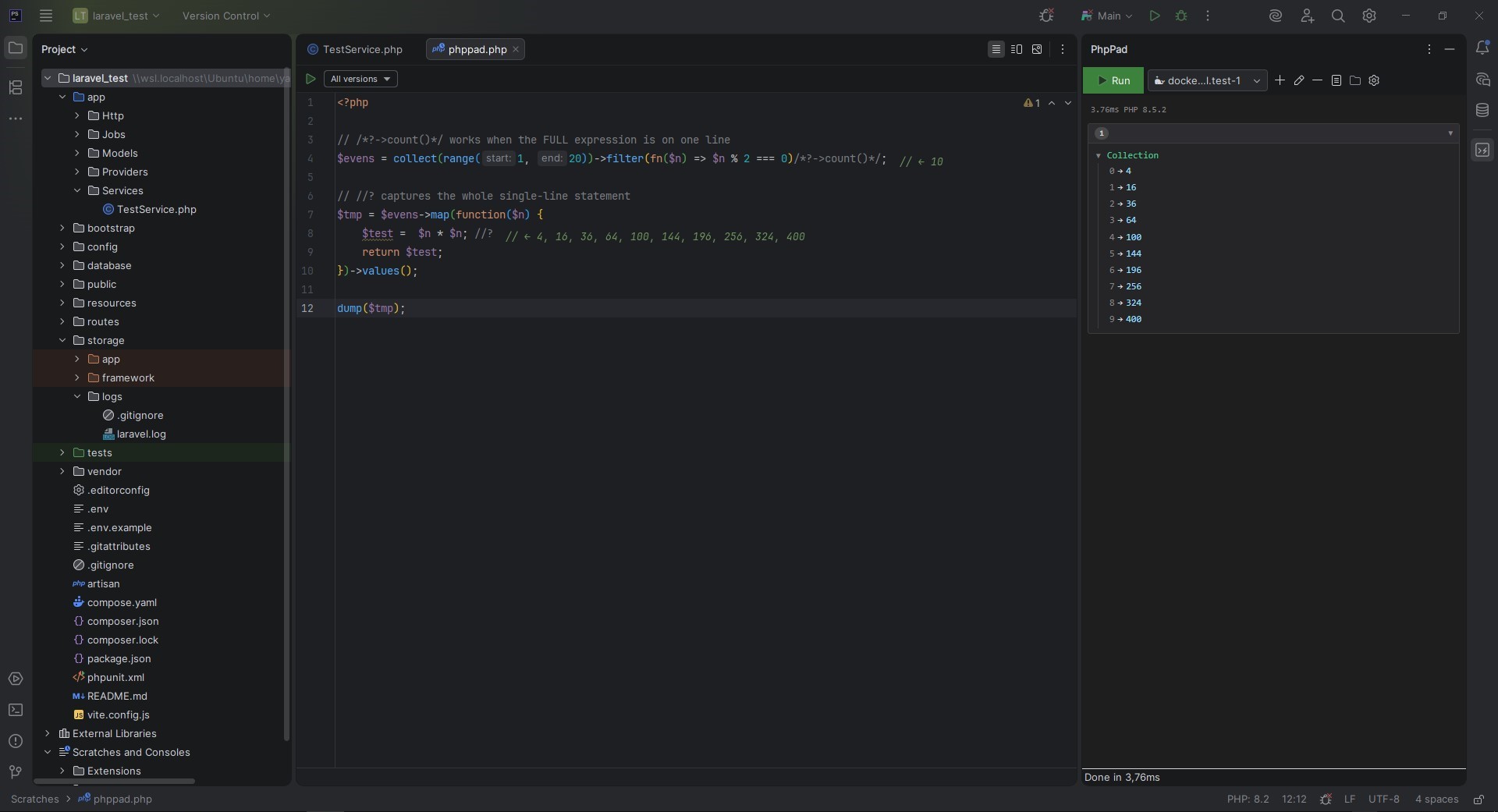
Task: Expand the tests folder in project tree
Action: 62,452
